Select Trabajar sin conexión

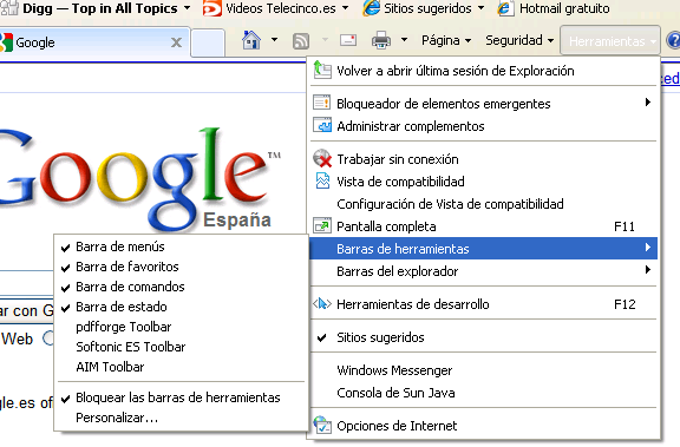click(484, 159)
